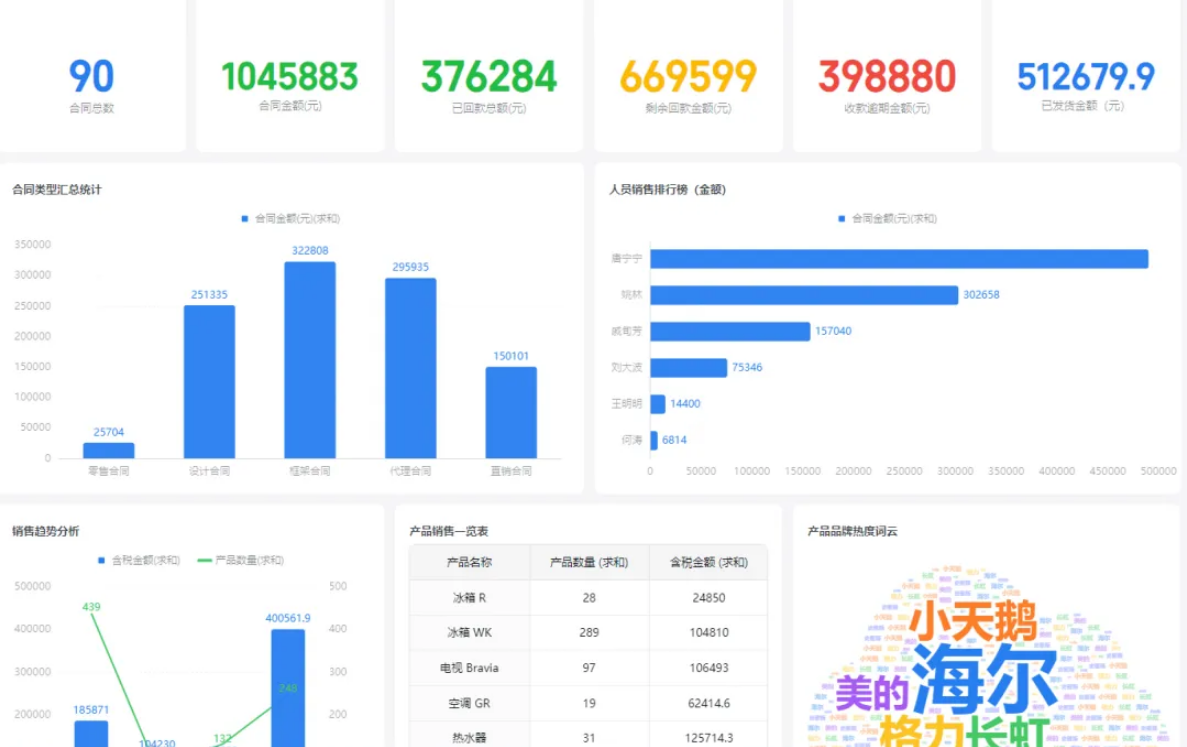
Task: Click the 刘大波 bar labeled 75346
Action: [688, 368]
